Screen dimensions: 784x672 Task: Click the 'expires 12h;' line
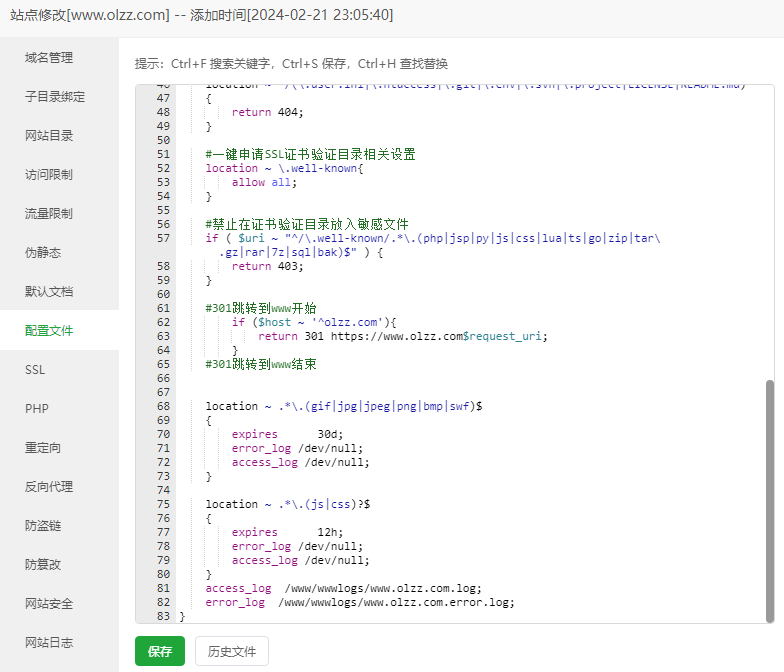(288, 532)
